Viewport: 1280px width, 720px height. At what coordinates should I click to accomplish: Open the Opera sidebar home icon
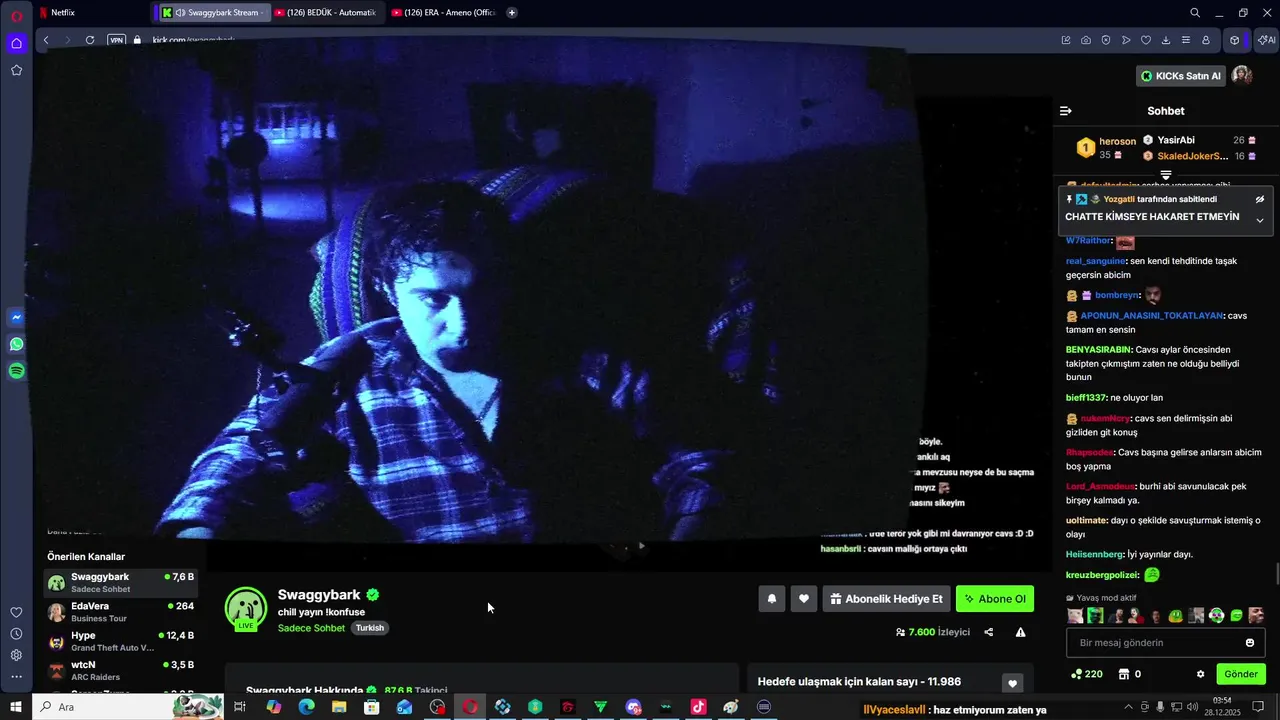(16, 43)
